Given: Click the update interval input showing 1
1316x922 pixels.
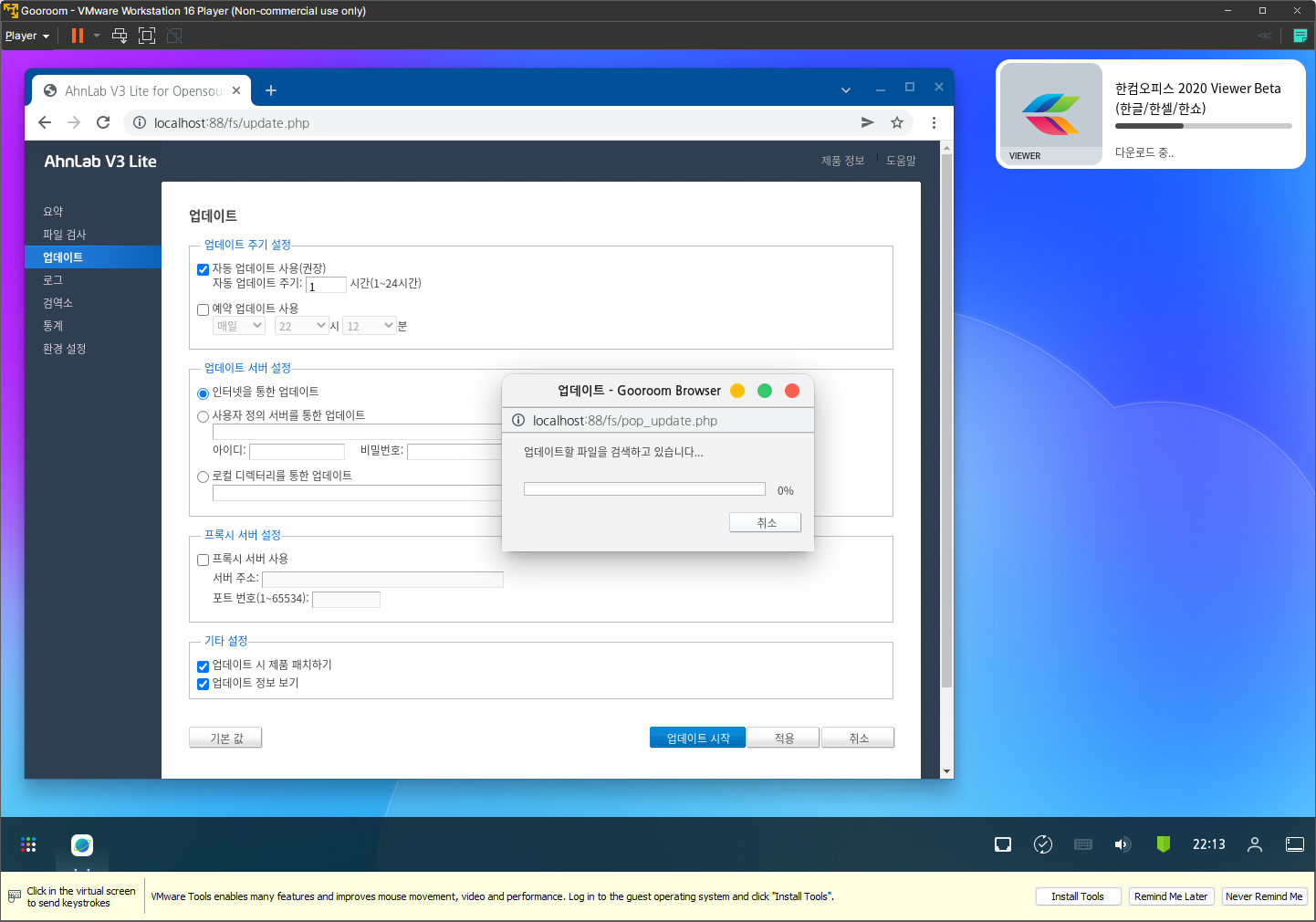Looking at the screenshot, I should pyautogui.click(x=327, y=284).
